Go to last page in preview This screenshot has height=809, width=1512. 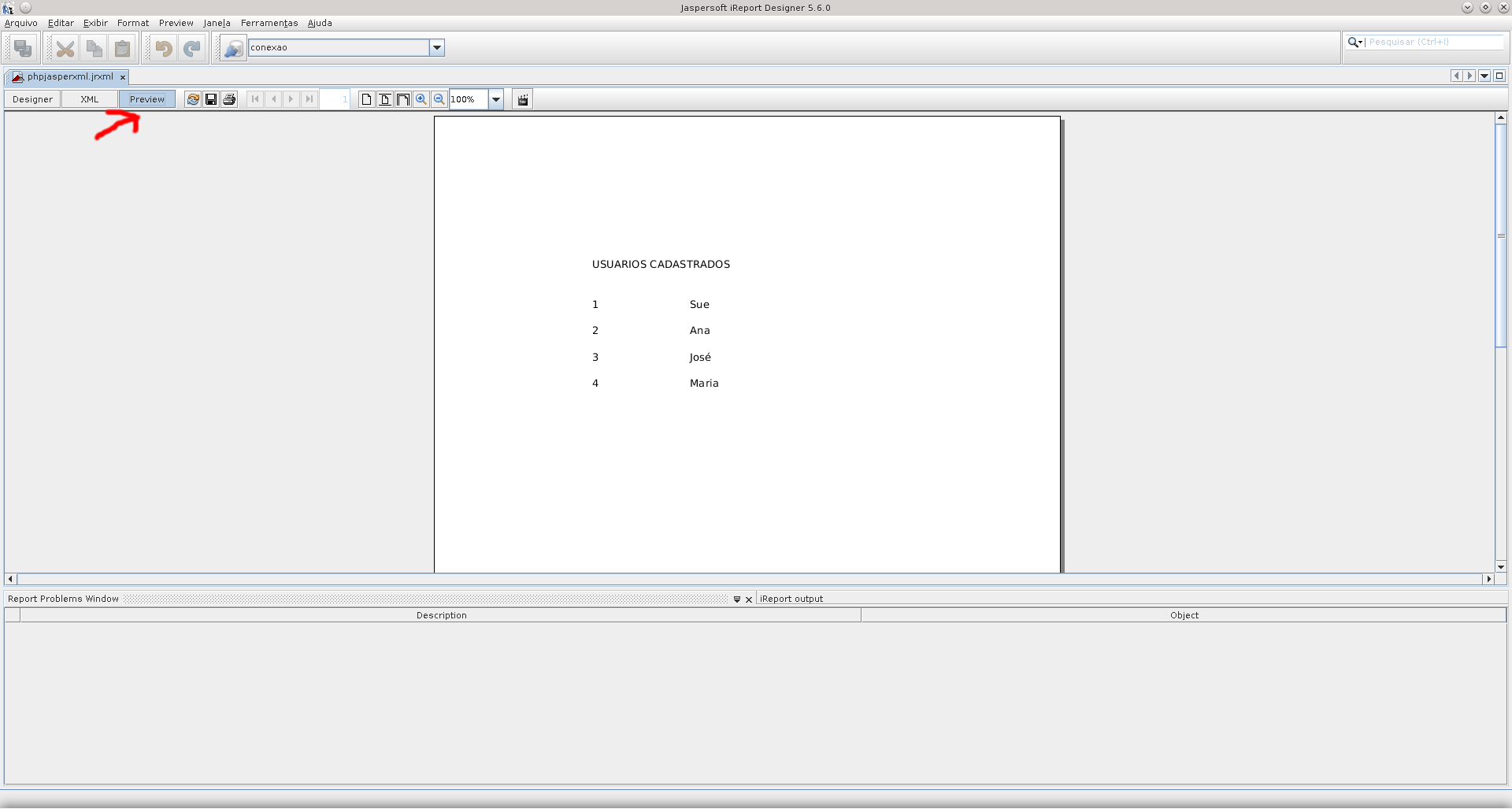point(309,99)
